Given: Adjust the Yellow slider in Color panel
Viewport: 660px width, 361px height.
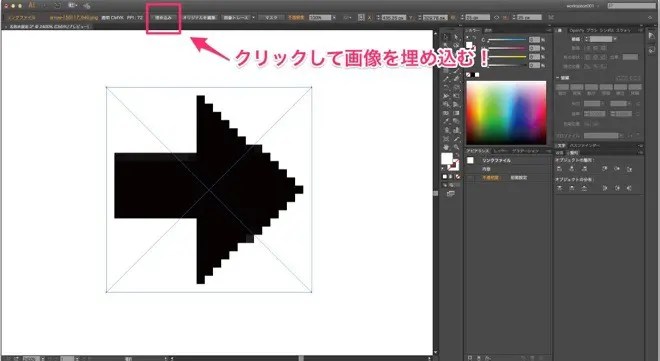Looking at the screenshot, I should 508,57.
